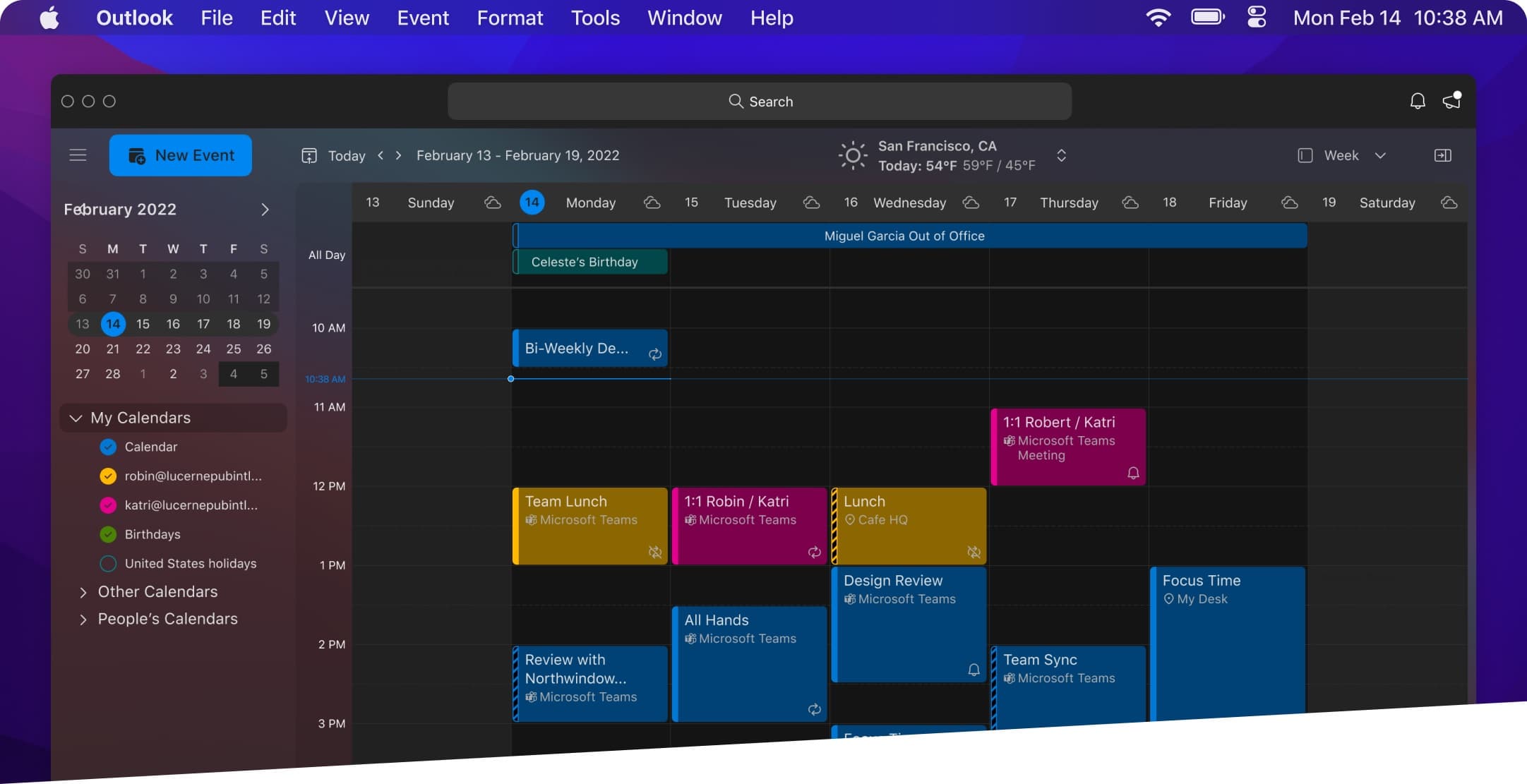Click Tuesday's cloud weather icon

(x=812, y=203)
